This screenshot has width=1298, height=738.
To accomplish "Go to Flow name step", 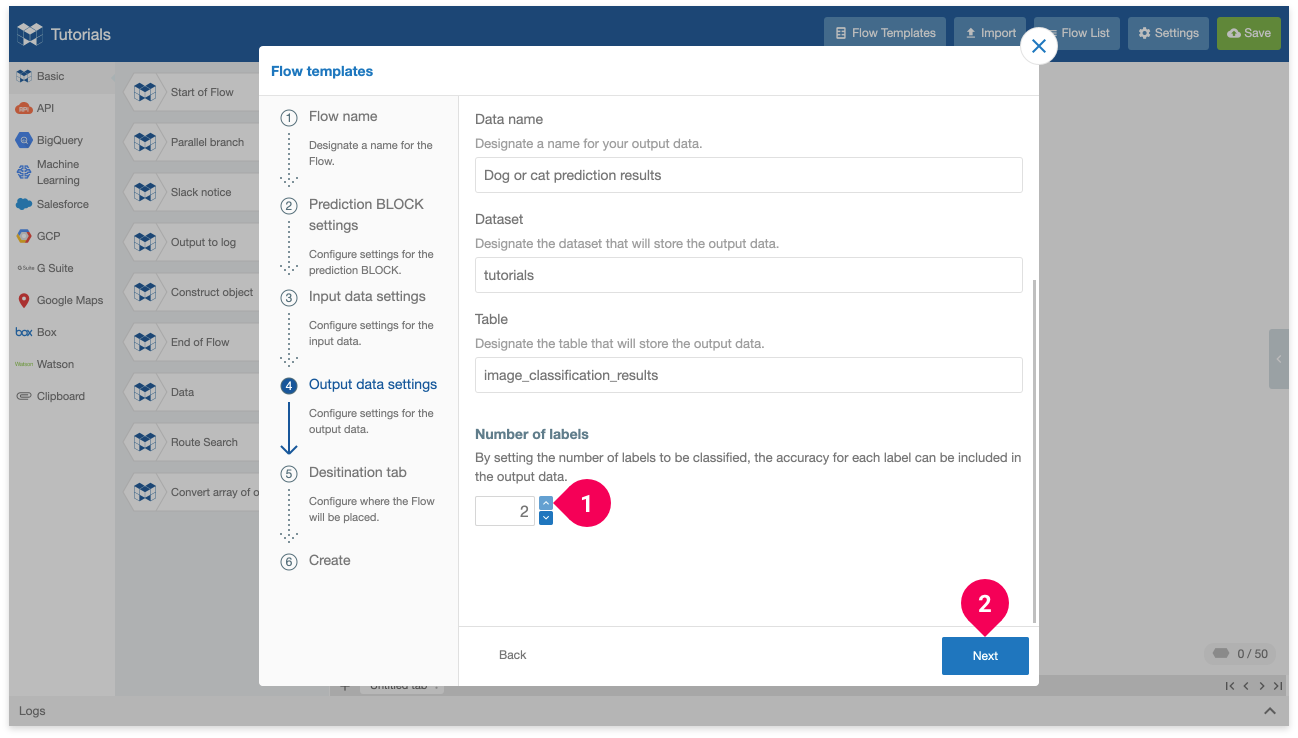I will 343,117.
